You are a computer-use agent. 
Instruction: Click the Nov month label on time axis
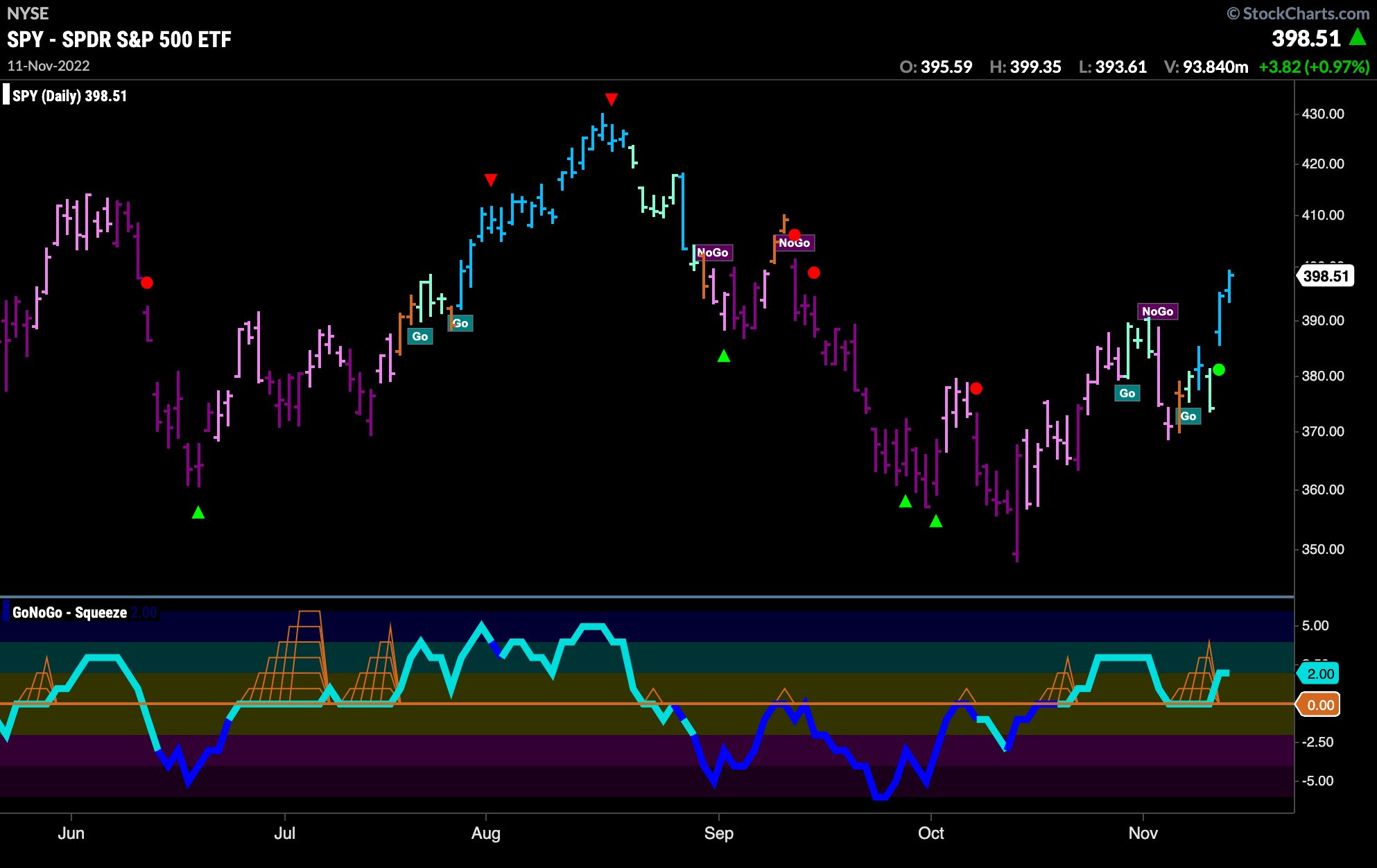[x=1143, y=833]
